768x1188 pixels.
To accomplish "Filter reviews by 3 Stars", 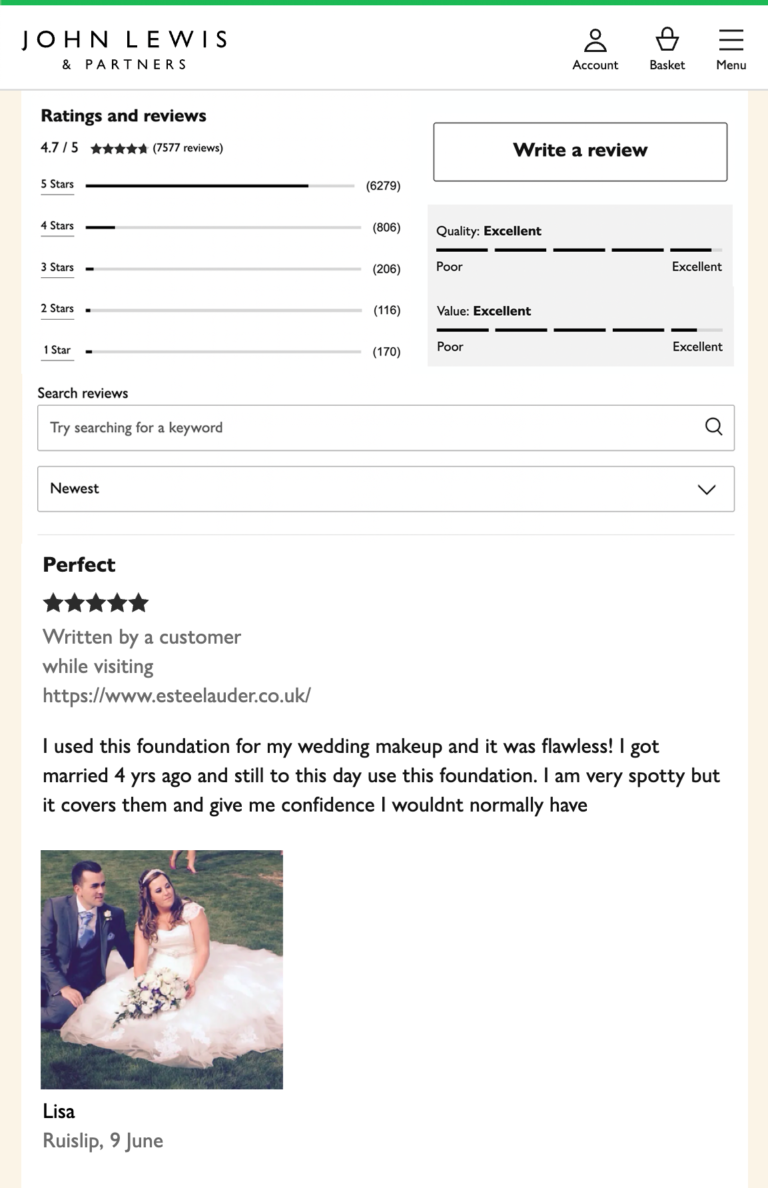I will (57, 268).
